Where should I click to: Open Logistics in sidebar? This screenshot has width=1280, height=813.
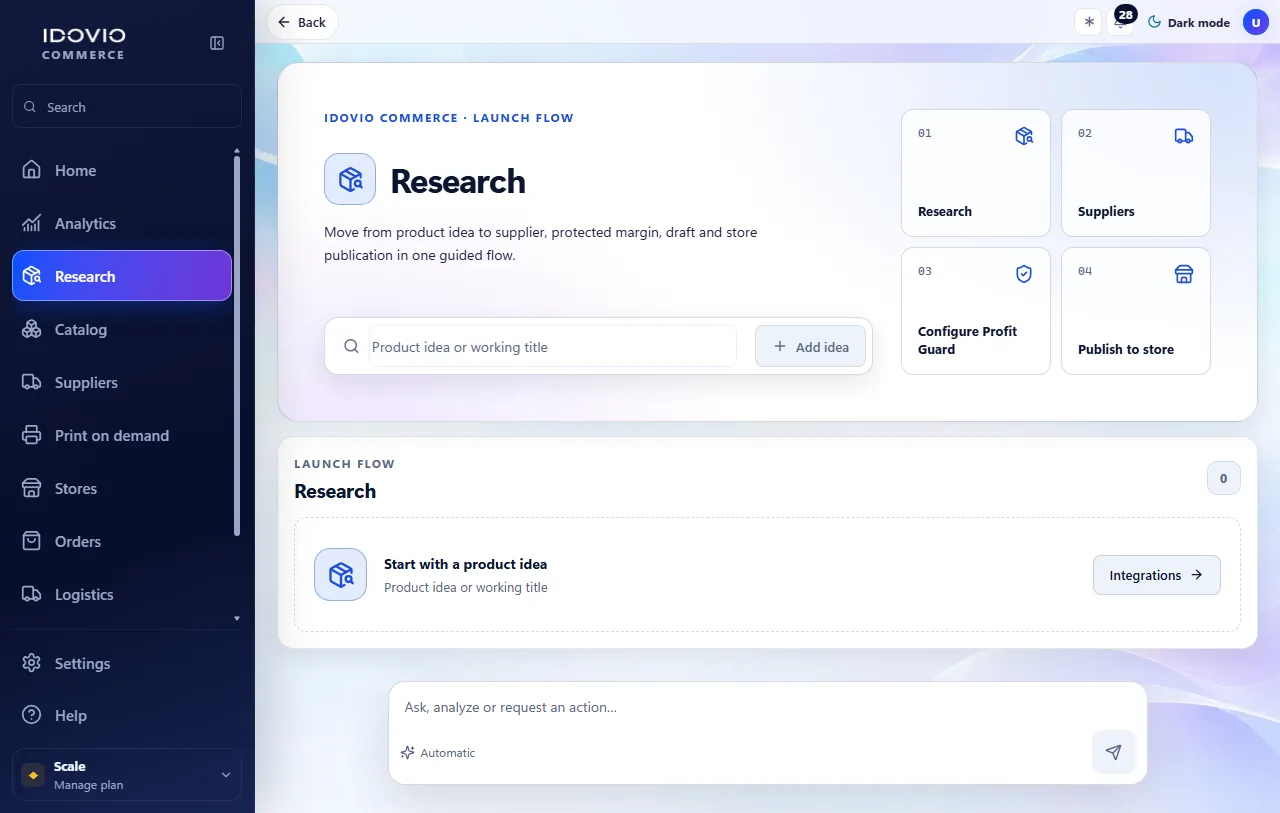122,595
